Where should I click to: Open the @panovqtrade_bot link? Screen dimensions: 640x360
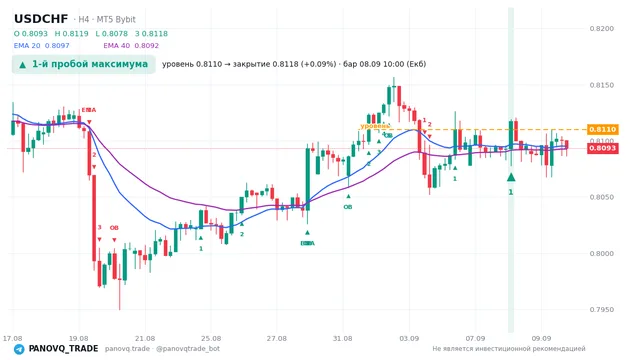(188, 349)
